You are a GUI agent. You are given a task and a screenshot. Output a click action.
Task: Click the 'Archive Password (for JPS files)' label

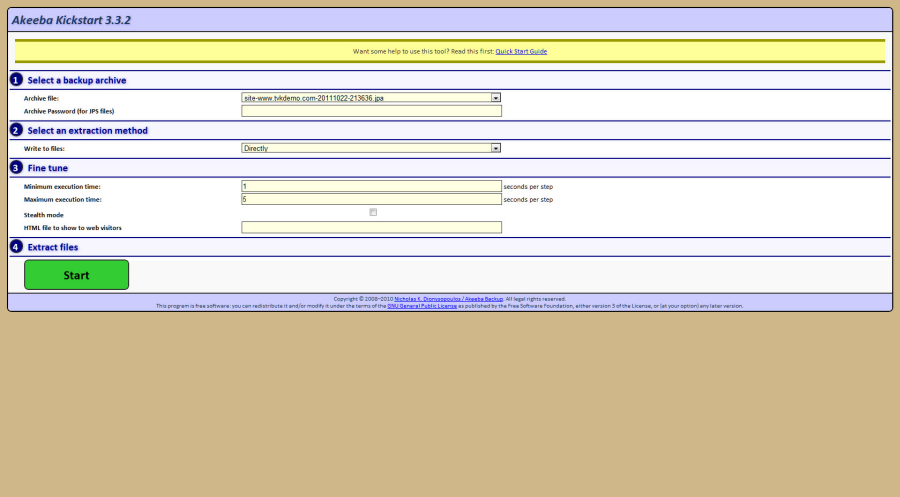(69, 111)
